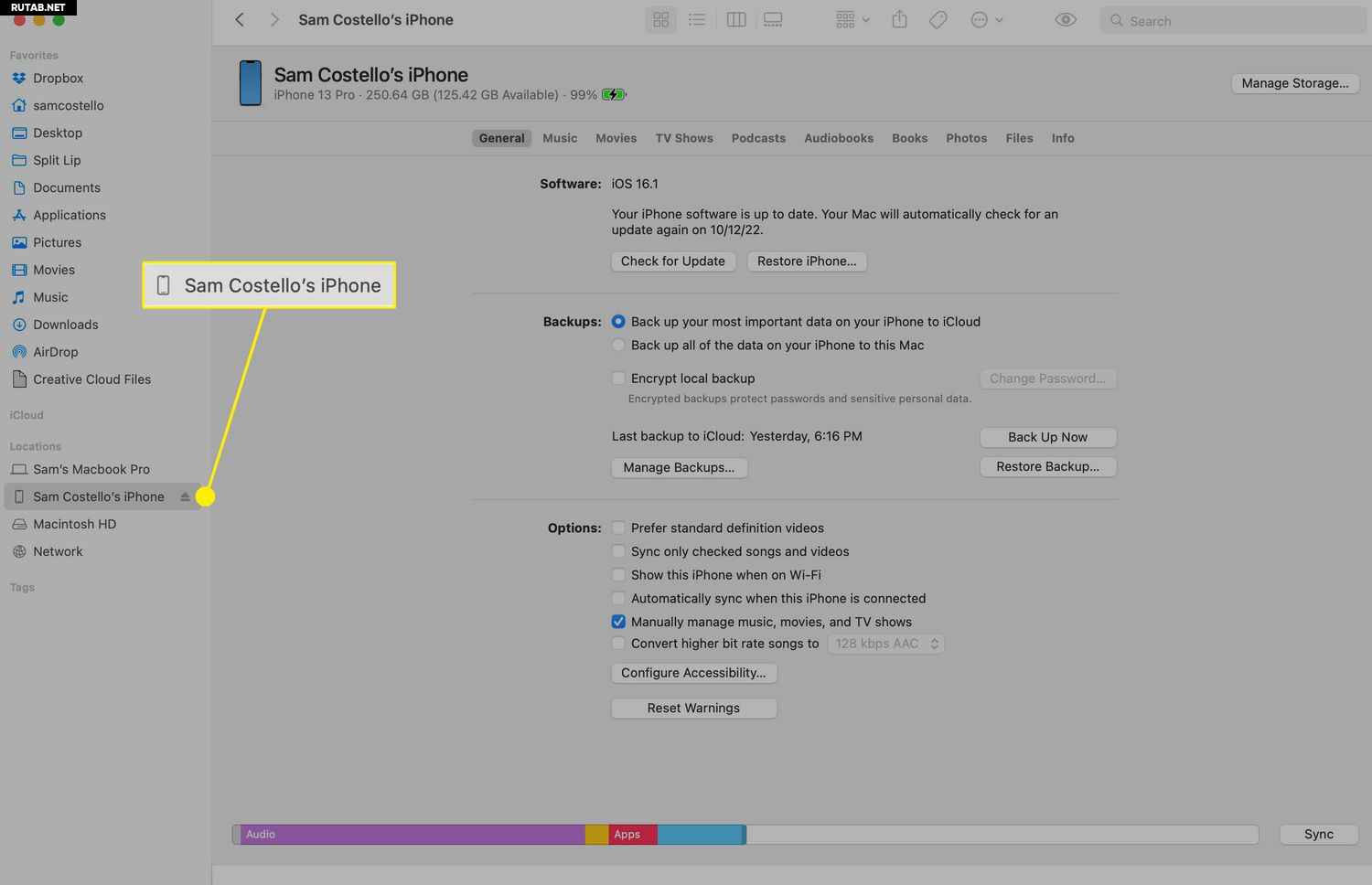
Task: Enable Encrypt local backup checkbox
Action: coord(618,379)
